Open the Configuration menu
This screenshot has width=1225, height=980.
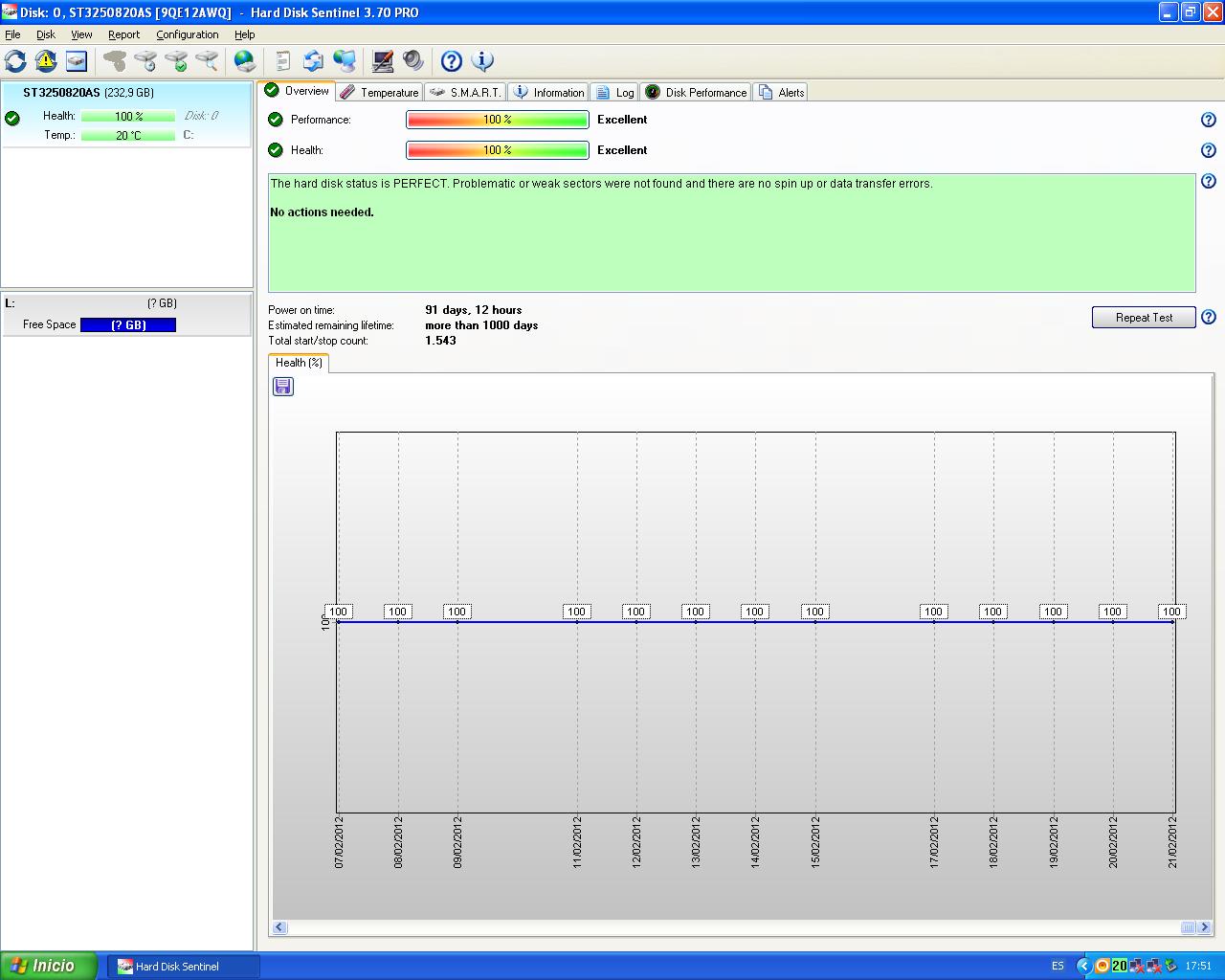[x=187, y=34]
